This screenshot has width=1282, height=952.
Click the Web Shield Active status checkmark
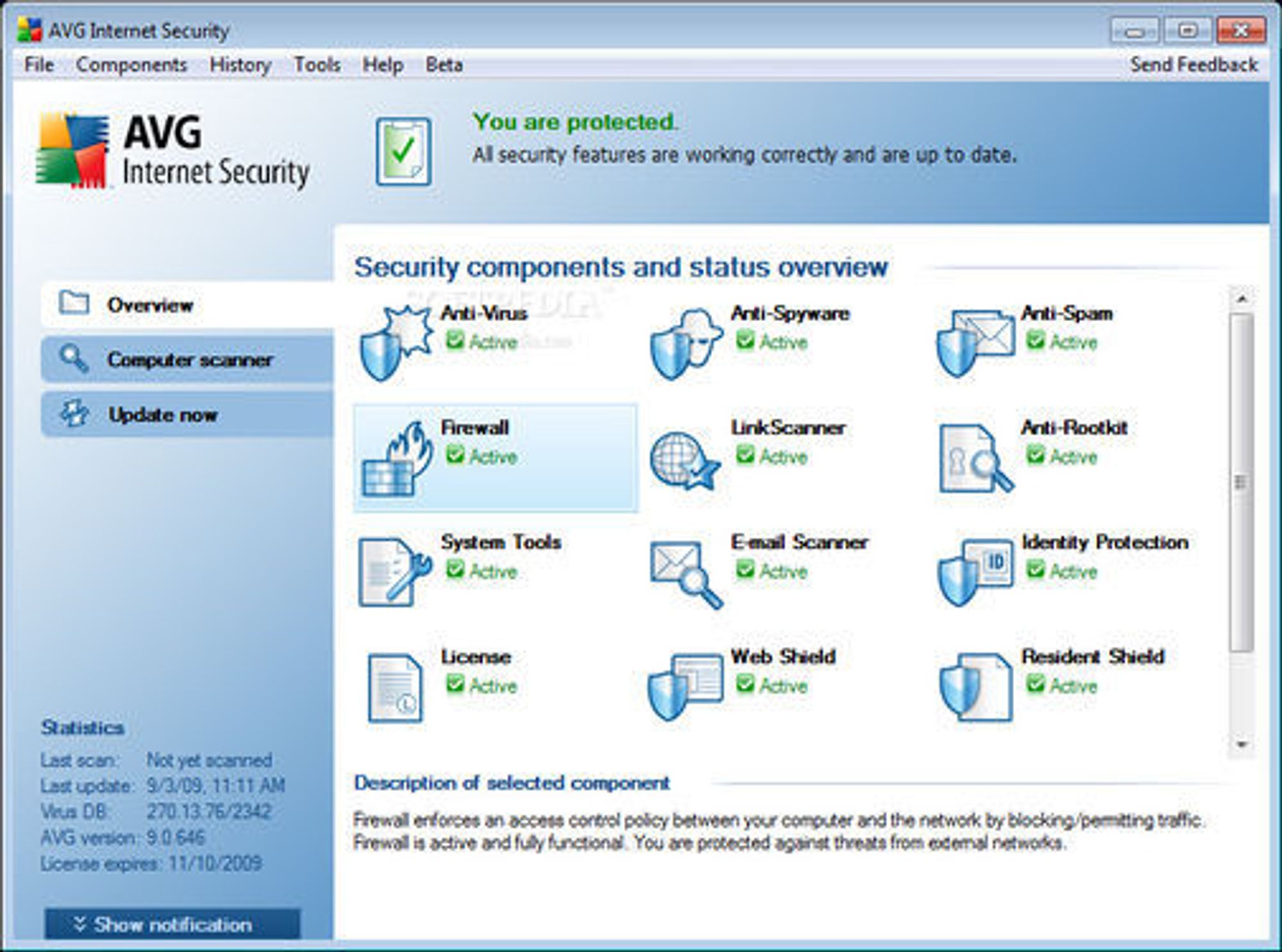pos(745,684)
